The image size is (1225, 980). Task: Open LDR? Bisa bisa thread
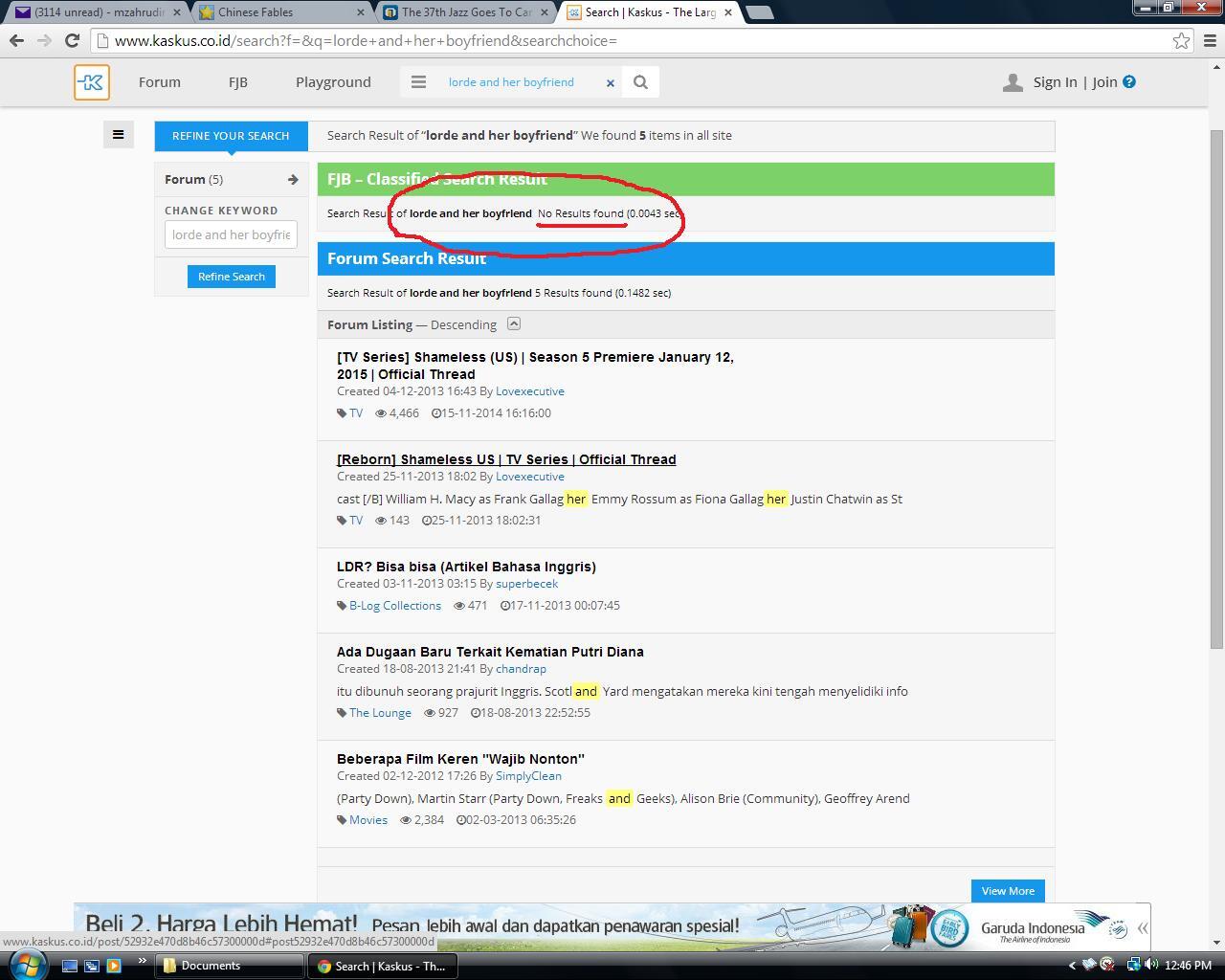tap(466, 567)
